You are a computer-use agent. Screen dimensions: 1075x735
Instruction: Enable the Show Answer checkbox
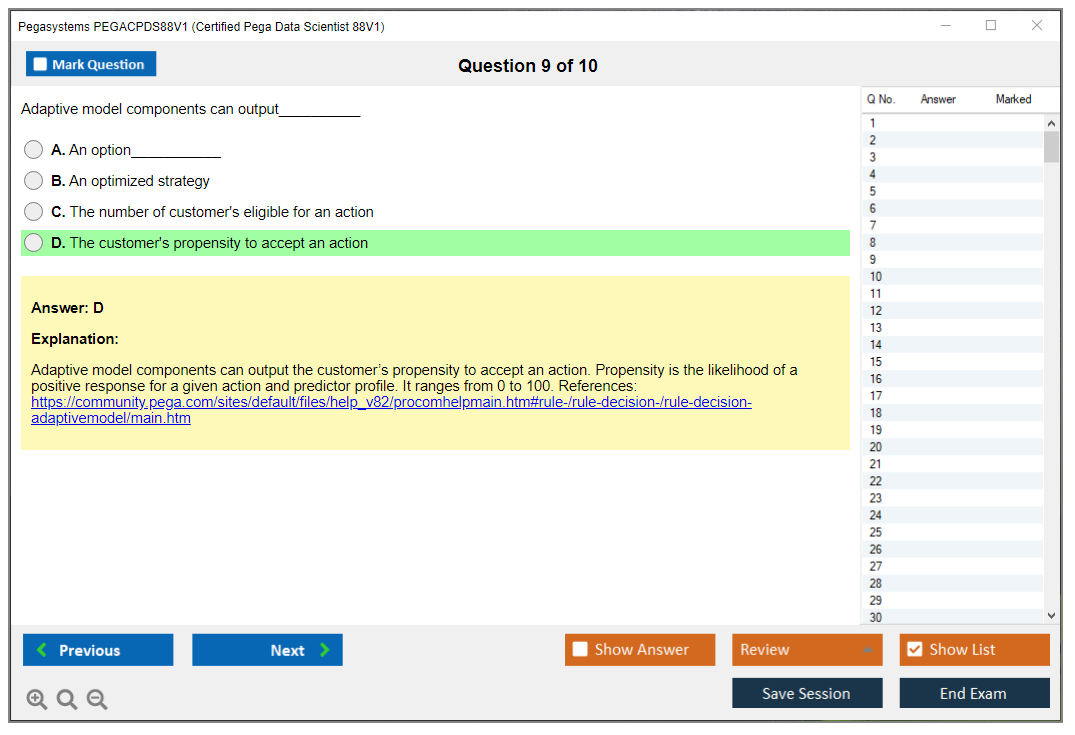(x=580, y=650)
